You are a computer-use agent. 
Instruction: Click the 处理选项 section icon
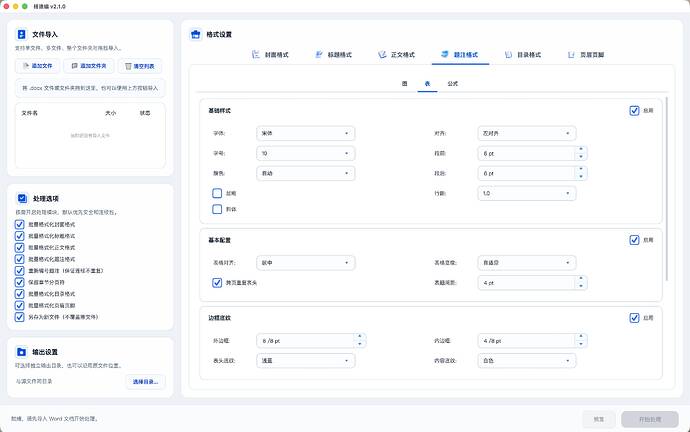click(22, 198)
